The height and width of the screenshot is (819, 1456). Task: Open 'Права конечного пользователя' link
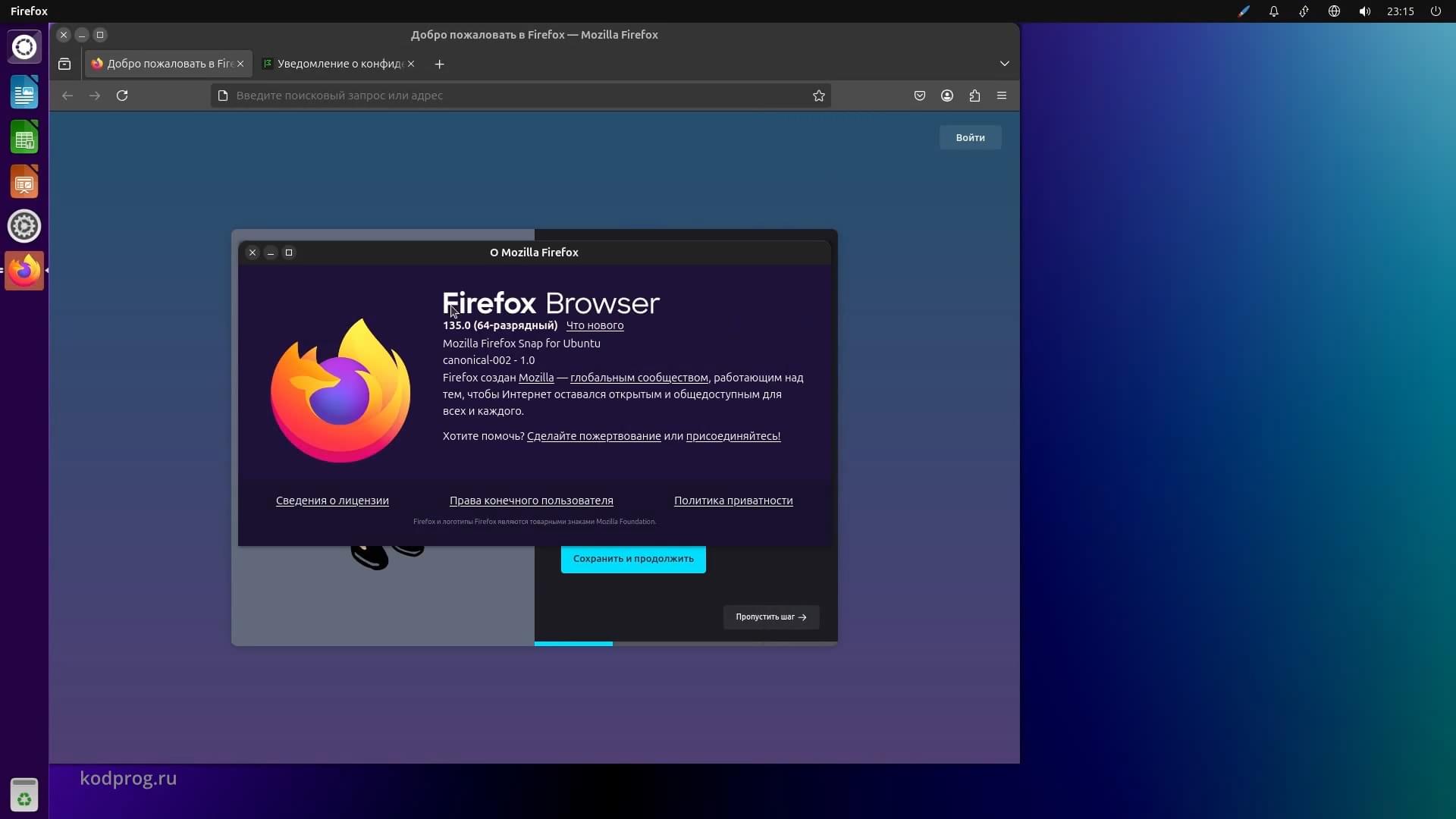coord(532,500)
